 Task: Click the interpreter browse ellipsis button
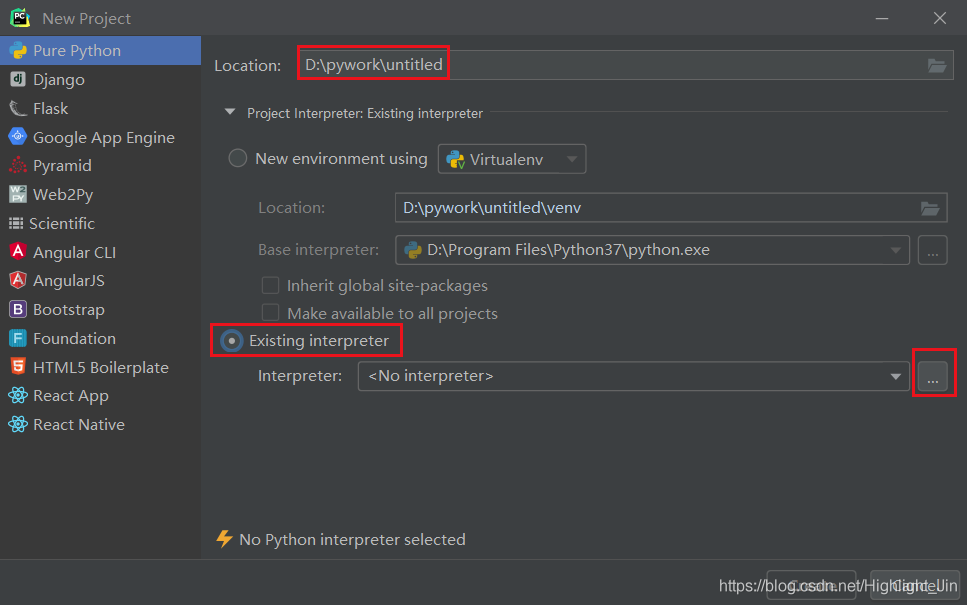coord(933,377)
